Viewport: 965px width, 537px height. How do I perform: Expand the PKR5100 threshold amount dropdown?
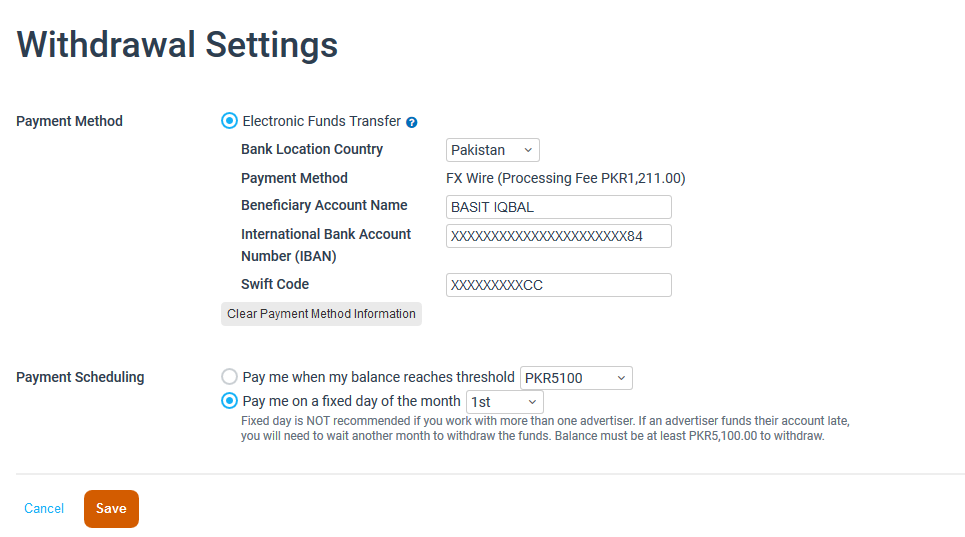tap(576, 378)
